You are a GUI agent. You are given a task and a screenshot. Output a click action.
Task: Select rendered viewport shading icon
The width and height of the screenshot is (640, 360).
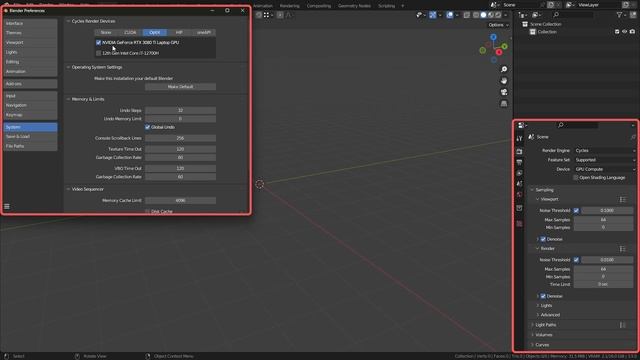tap(498, 15)
